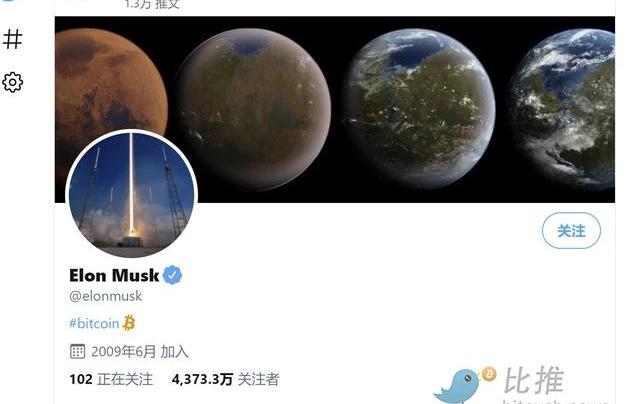
Task: Click the half-terraformed brown-green planet in banner
Action: pos(254,109)
